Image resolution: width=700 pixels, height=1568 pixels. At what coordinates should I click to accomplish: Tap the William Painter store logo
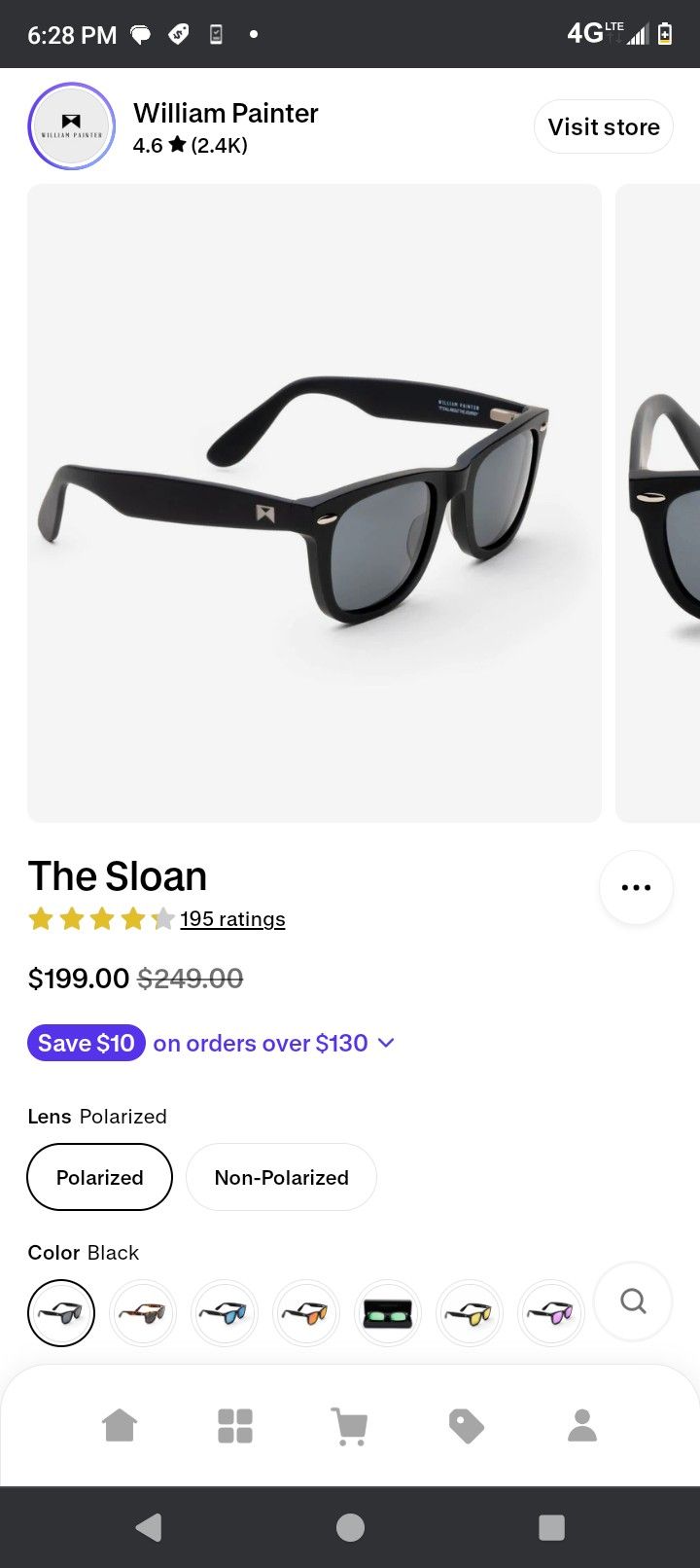pyautogui.click(x=71, y=126)
